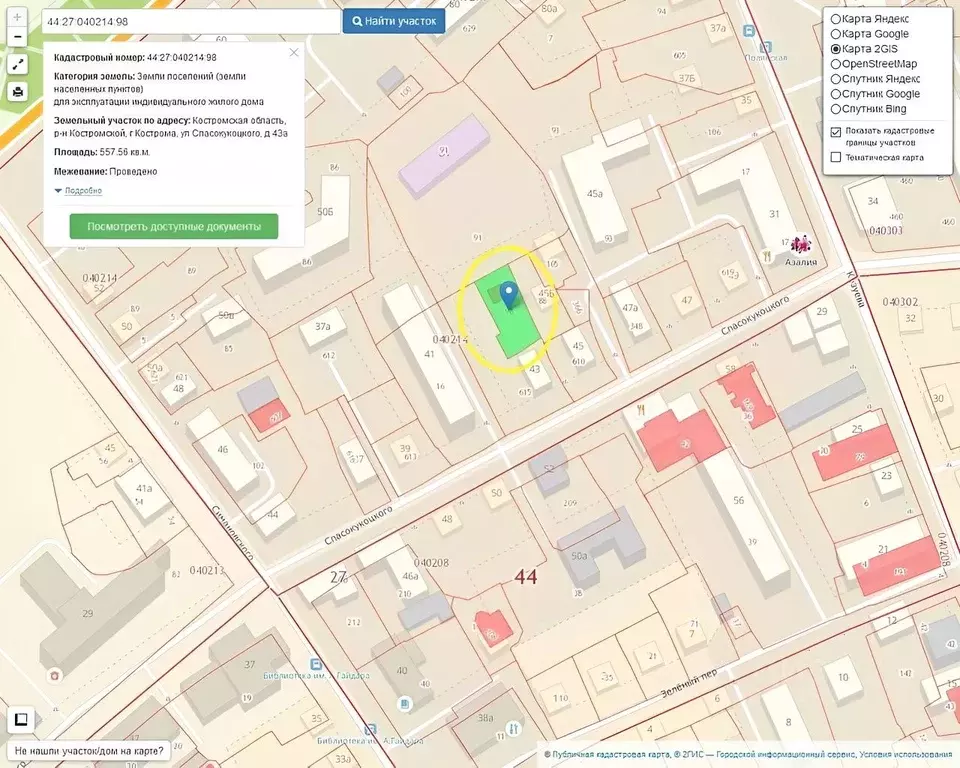Expand the Подробно details section

[x=82, y=190]
